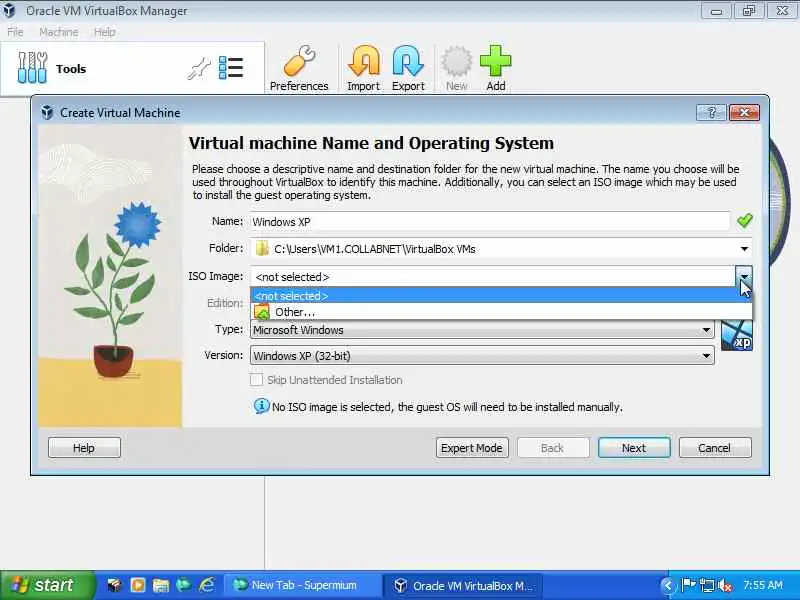Screen dimensions: 800x600
Task: Collapse the ISO Image dropdown with its arrow
Action: (744, 277)
